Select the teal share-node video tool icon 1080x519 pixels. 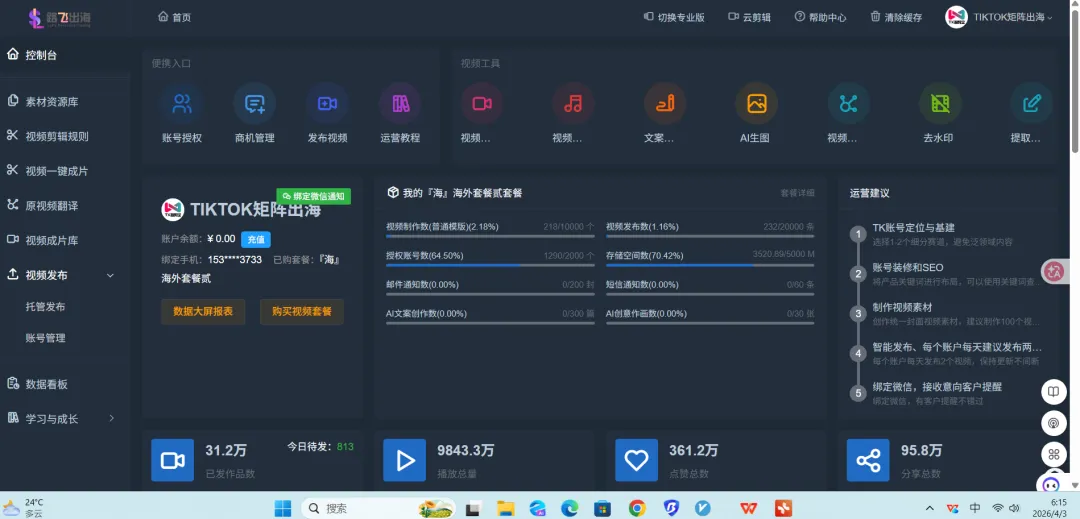point(849,104)
